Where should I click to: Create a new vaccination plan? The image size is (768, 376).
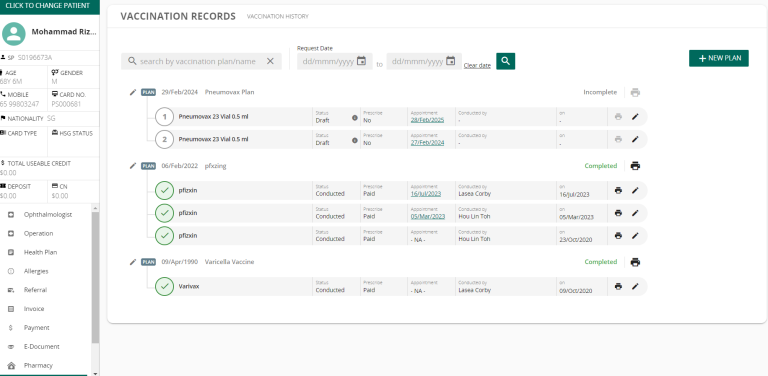click(719, 58)
